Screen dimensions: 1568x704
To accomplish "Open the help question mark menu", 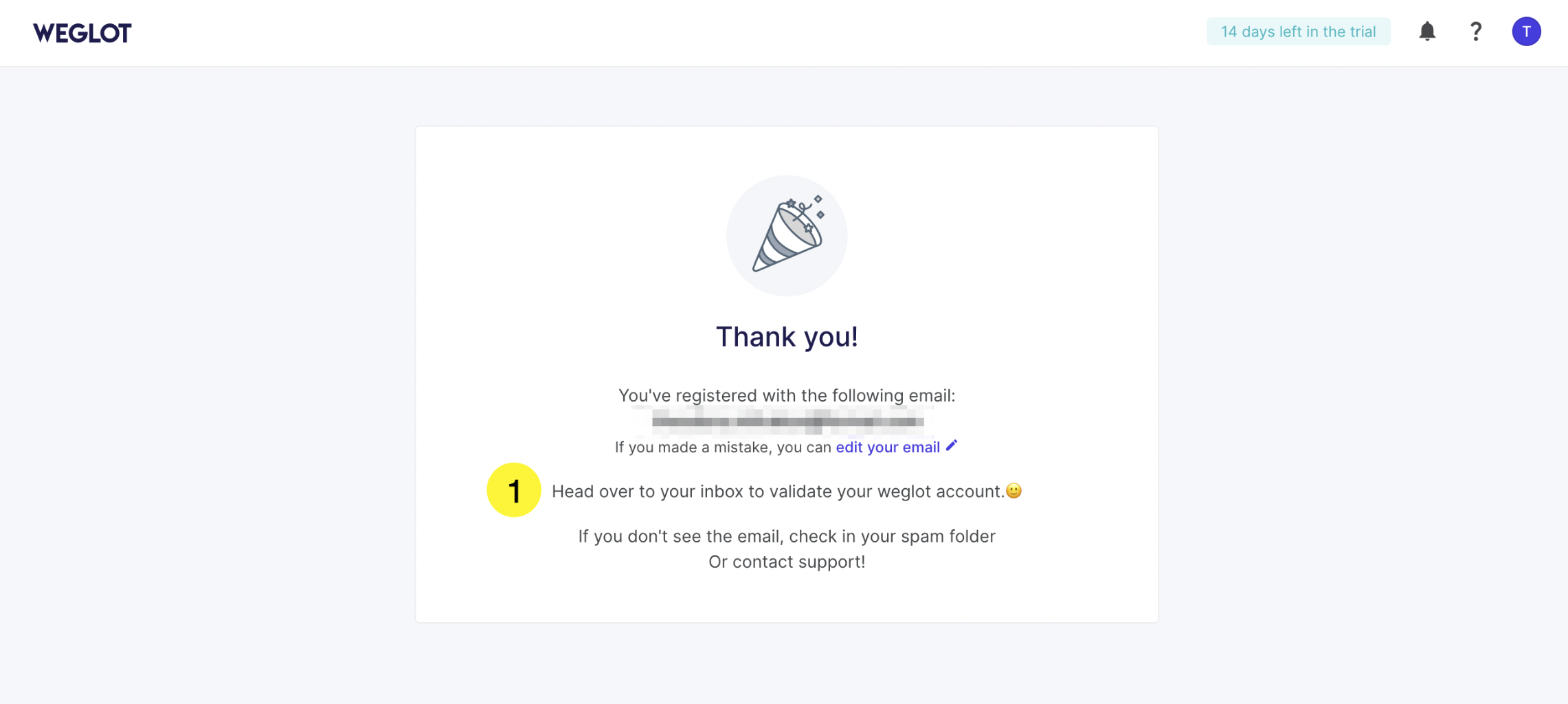I will [x=1475, y=32].
